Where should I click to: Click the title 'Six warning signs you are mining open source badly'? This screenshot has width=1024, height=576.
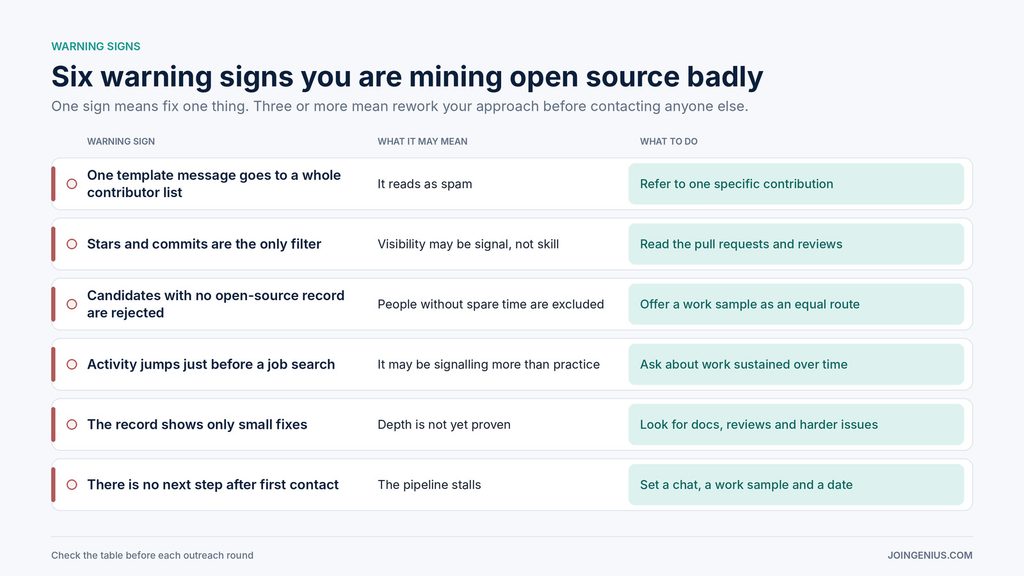coord(407,76)
